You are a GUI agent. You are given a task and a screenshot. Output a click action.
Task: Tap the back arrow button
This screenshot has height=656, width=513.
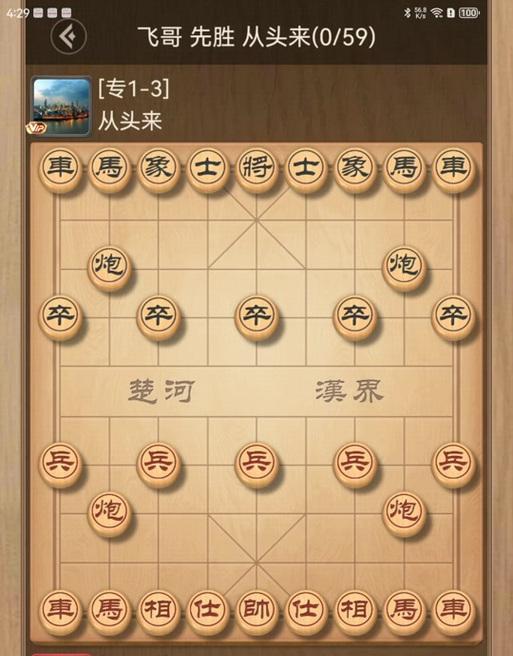point(69,36)
